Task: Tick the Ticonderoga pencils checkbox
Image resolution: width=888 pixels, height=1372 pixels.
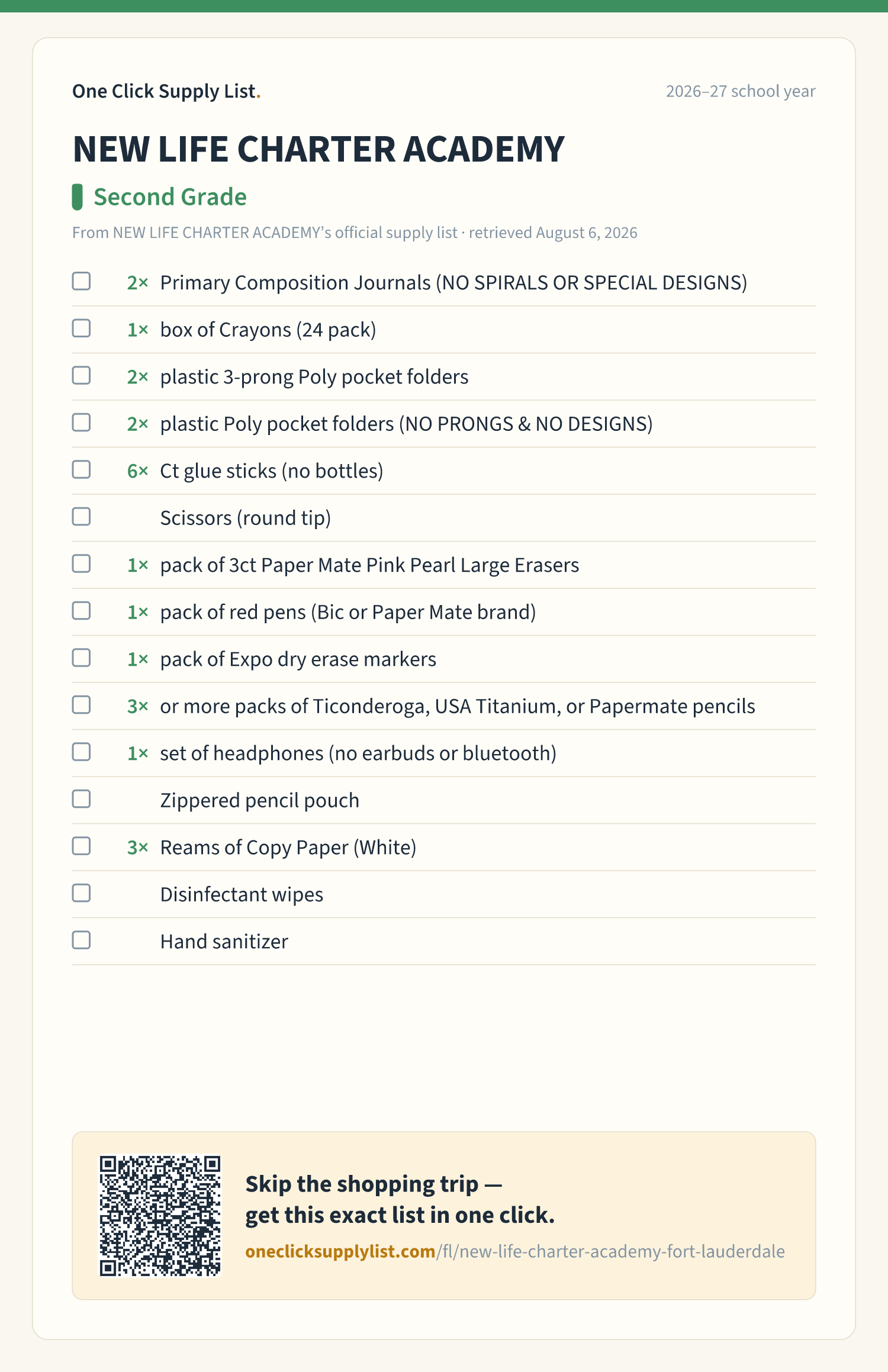Action: [x=81, y=705]
